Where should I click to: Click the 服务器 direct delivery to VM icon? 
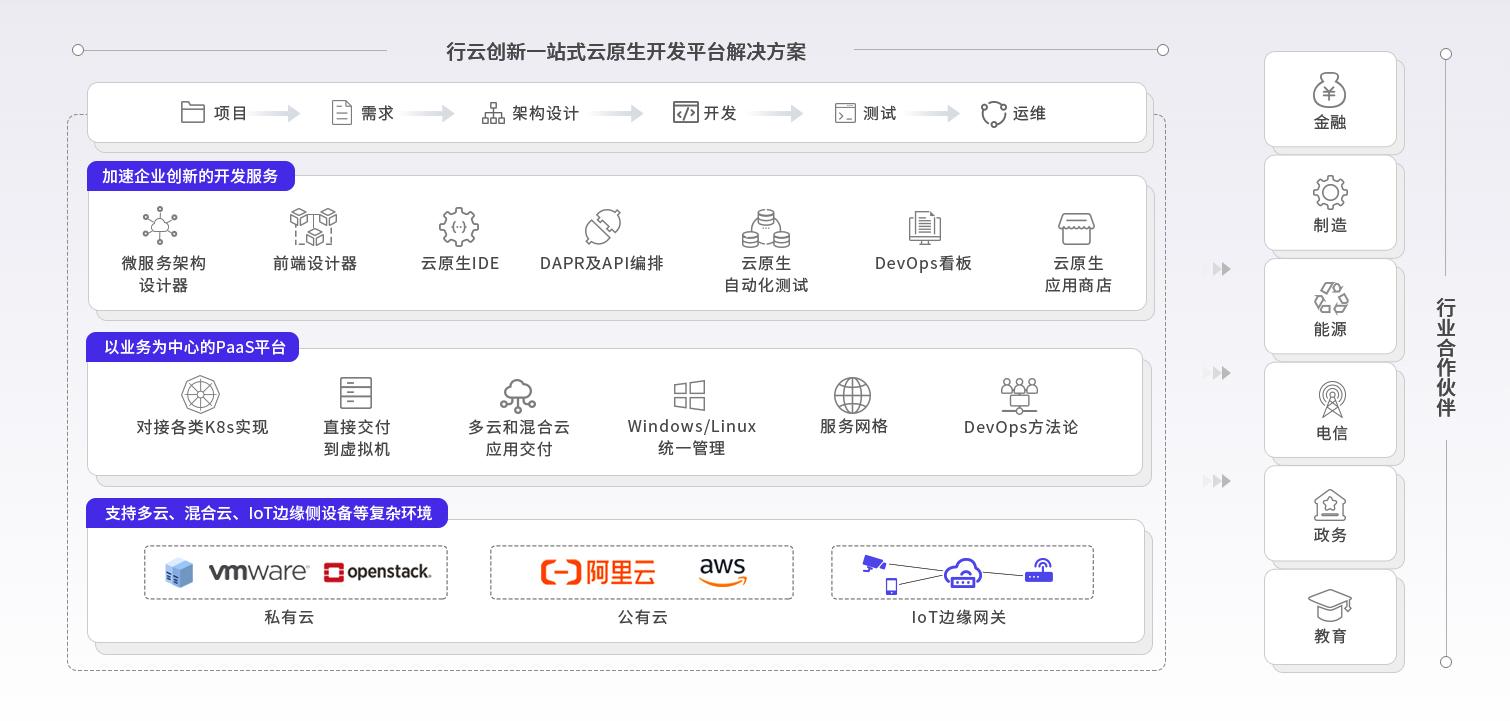point(356,393)
